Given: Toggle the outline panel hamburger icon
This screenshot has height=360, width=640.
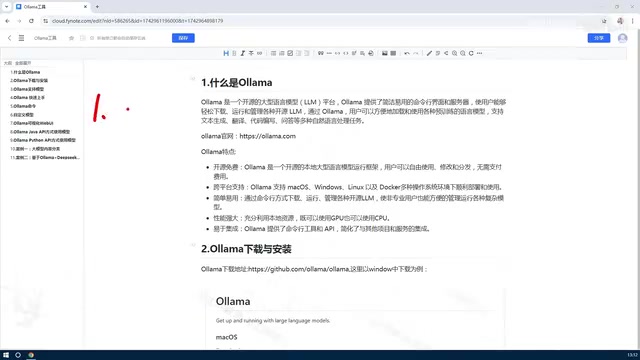Looking at the screenshot, I should 21,38.
